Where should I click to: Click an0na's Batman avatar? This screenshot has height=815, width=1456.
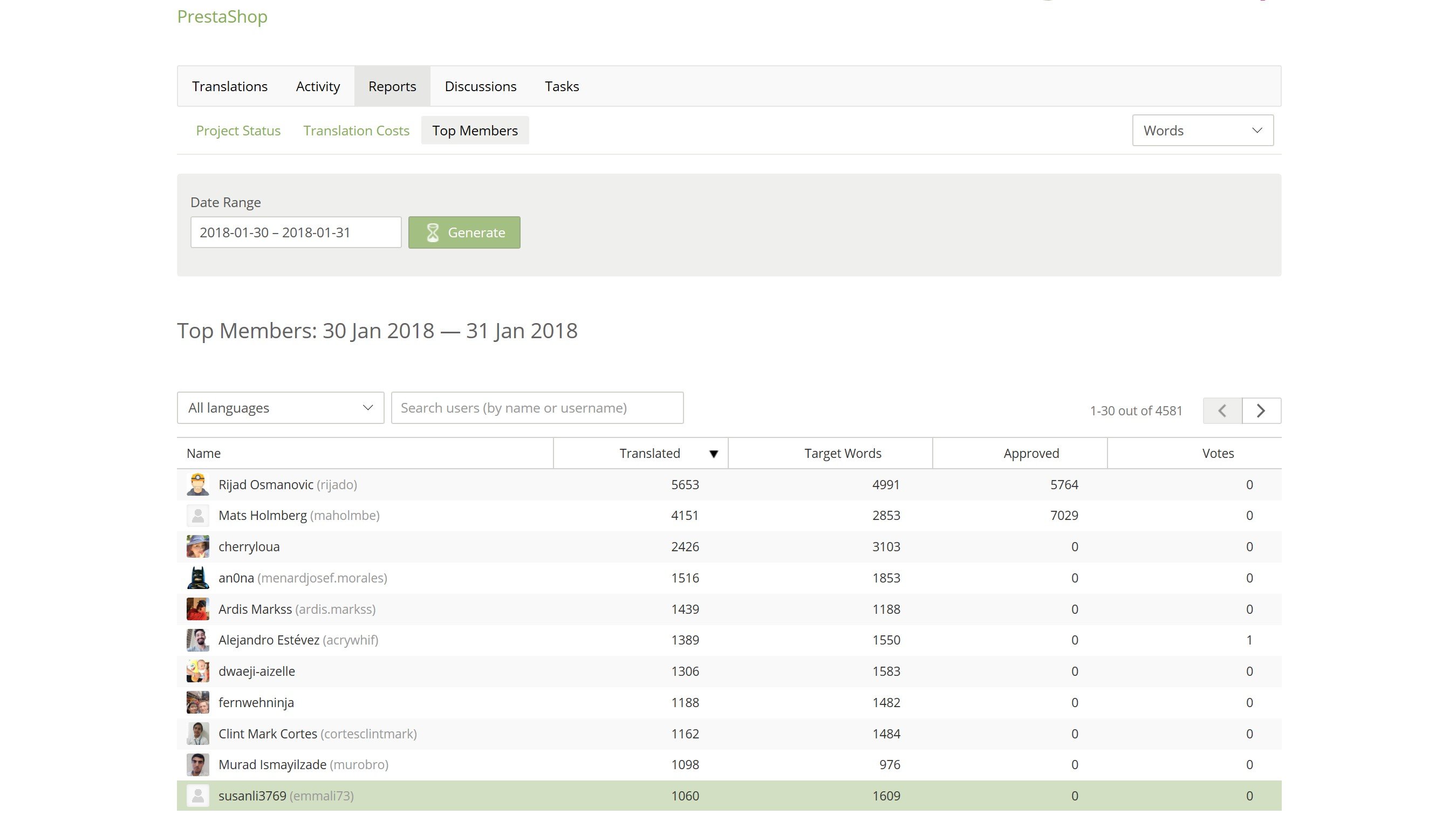tap(198, 578)
